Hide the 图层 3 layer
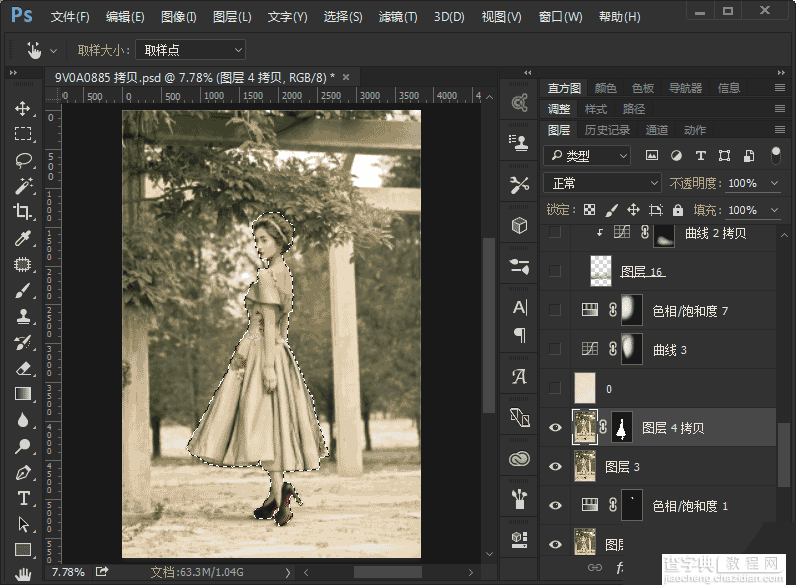 pyautogui.click(x=555, y=466)
